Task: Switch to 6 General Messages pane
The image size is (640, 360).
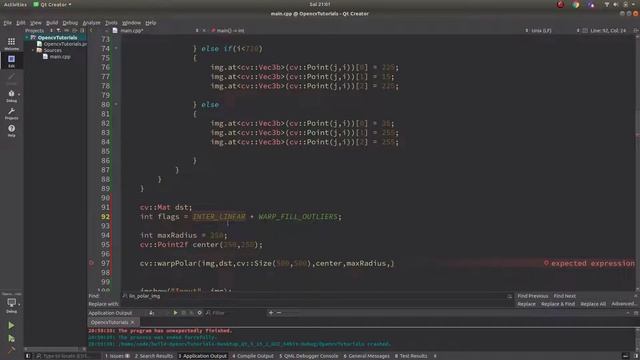Action: tap(367, 356)
